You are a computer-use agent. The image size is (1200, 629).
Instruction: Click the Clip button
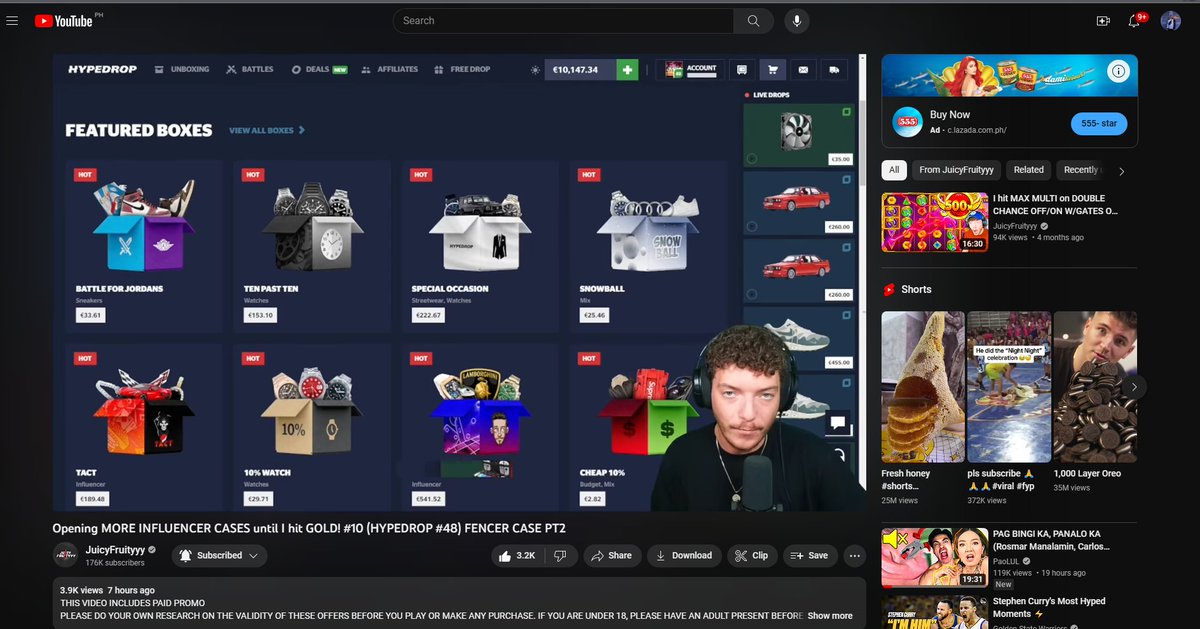[x=751, y=555]
